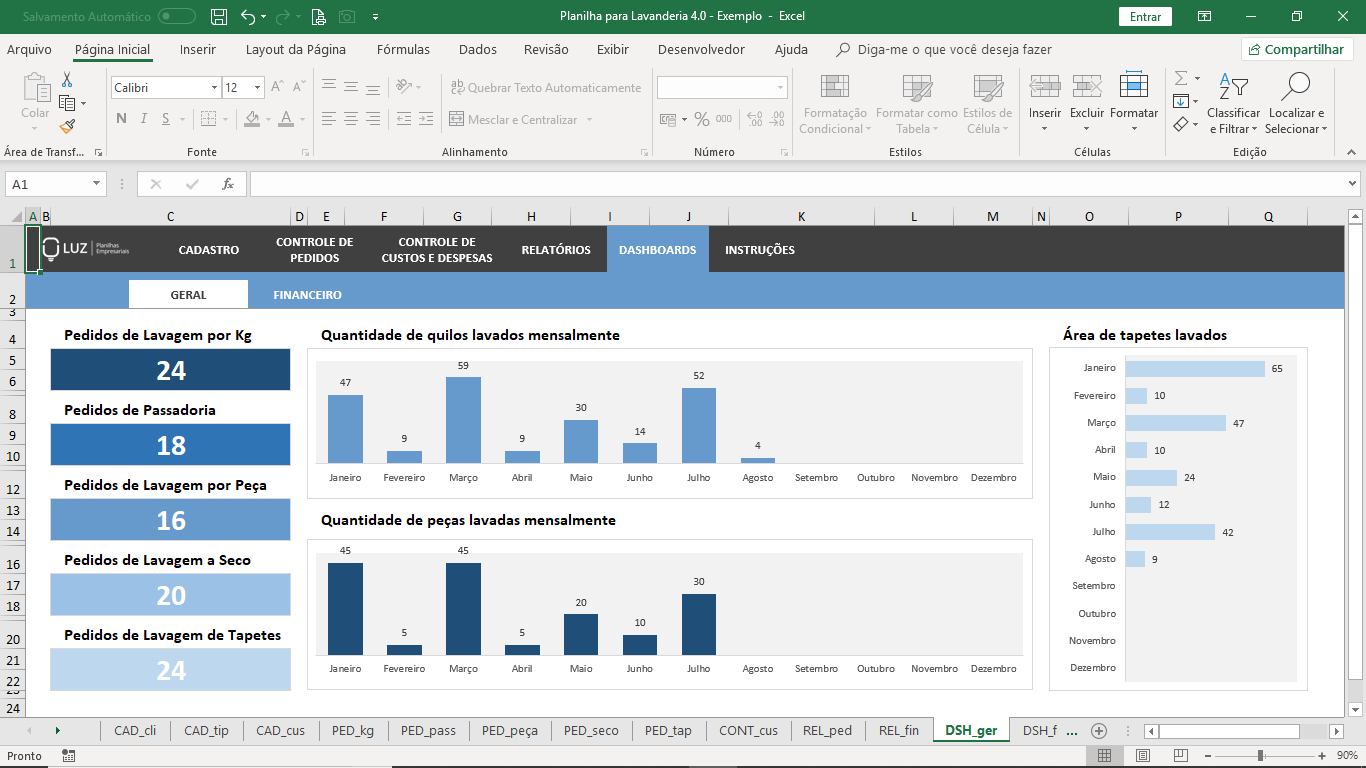Viewport: 1366px width, 768px height.
Task: Click the Normal view icon in status bar
Action: click(x=1104, y=756)
